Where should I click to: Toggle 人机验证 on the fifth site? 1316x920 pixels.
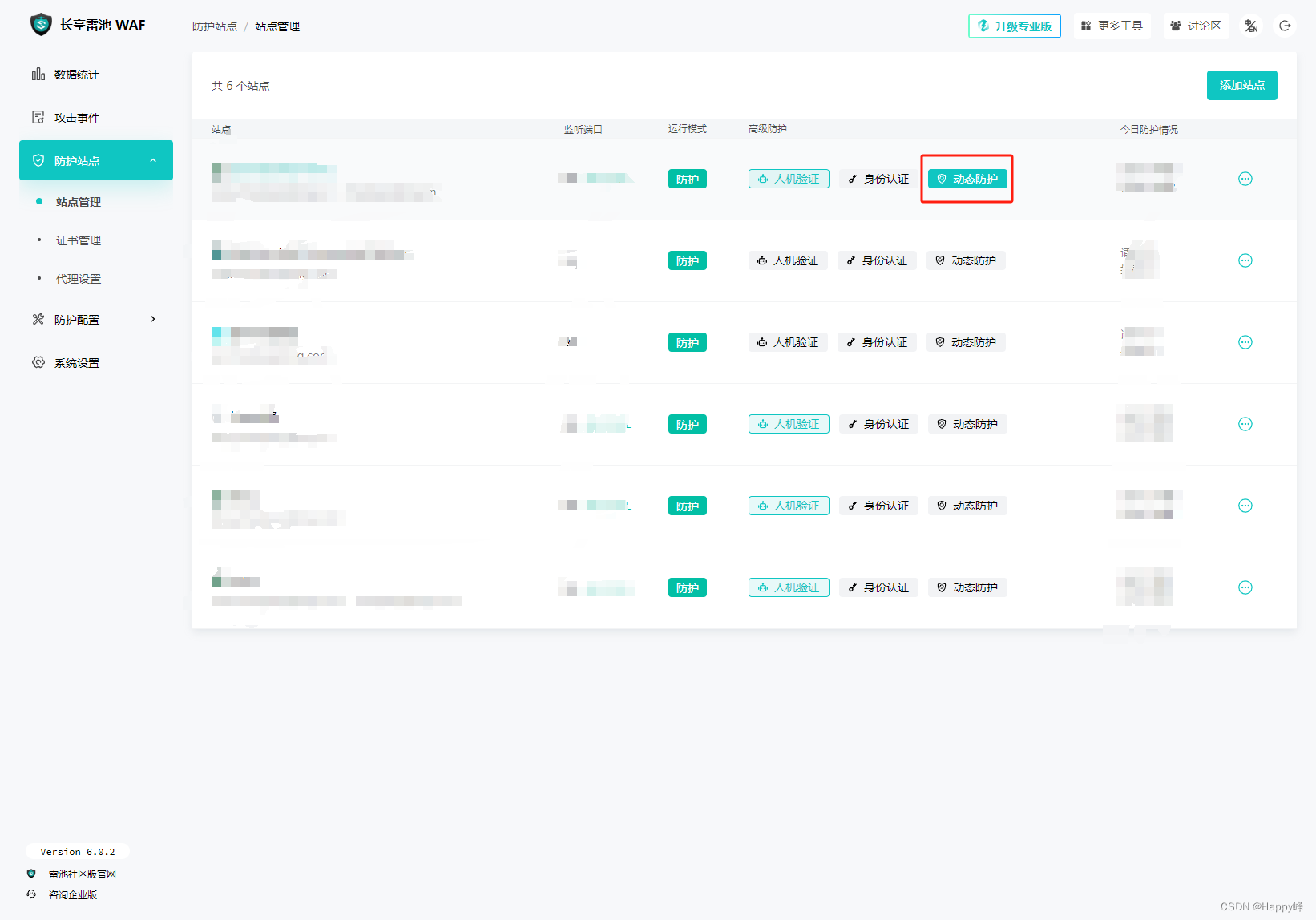[x=789, y=506]
